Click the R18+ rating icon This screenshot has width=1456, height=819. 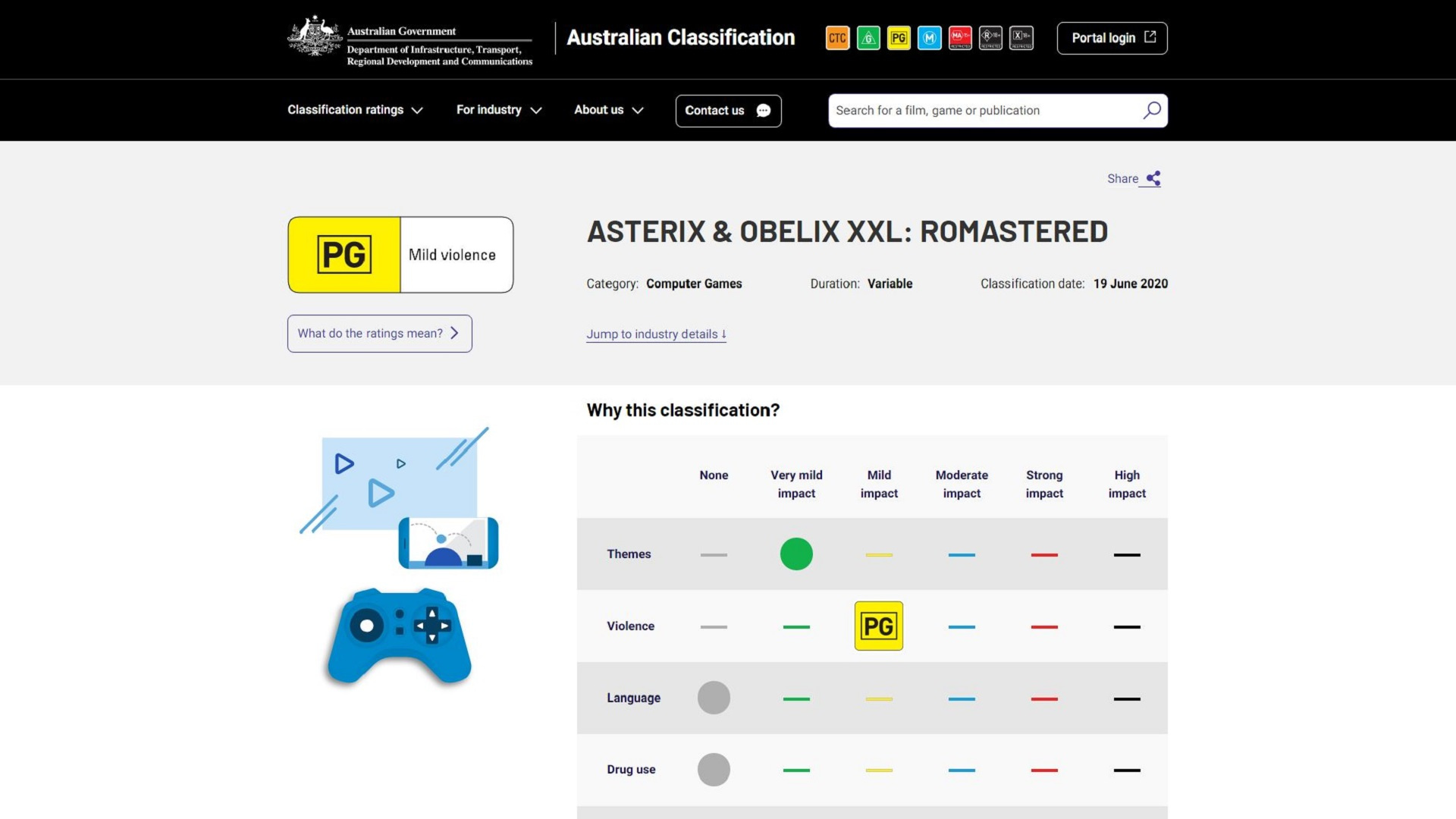click(x=990, y=38)
